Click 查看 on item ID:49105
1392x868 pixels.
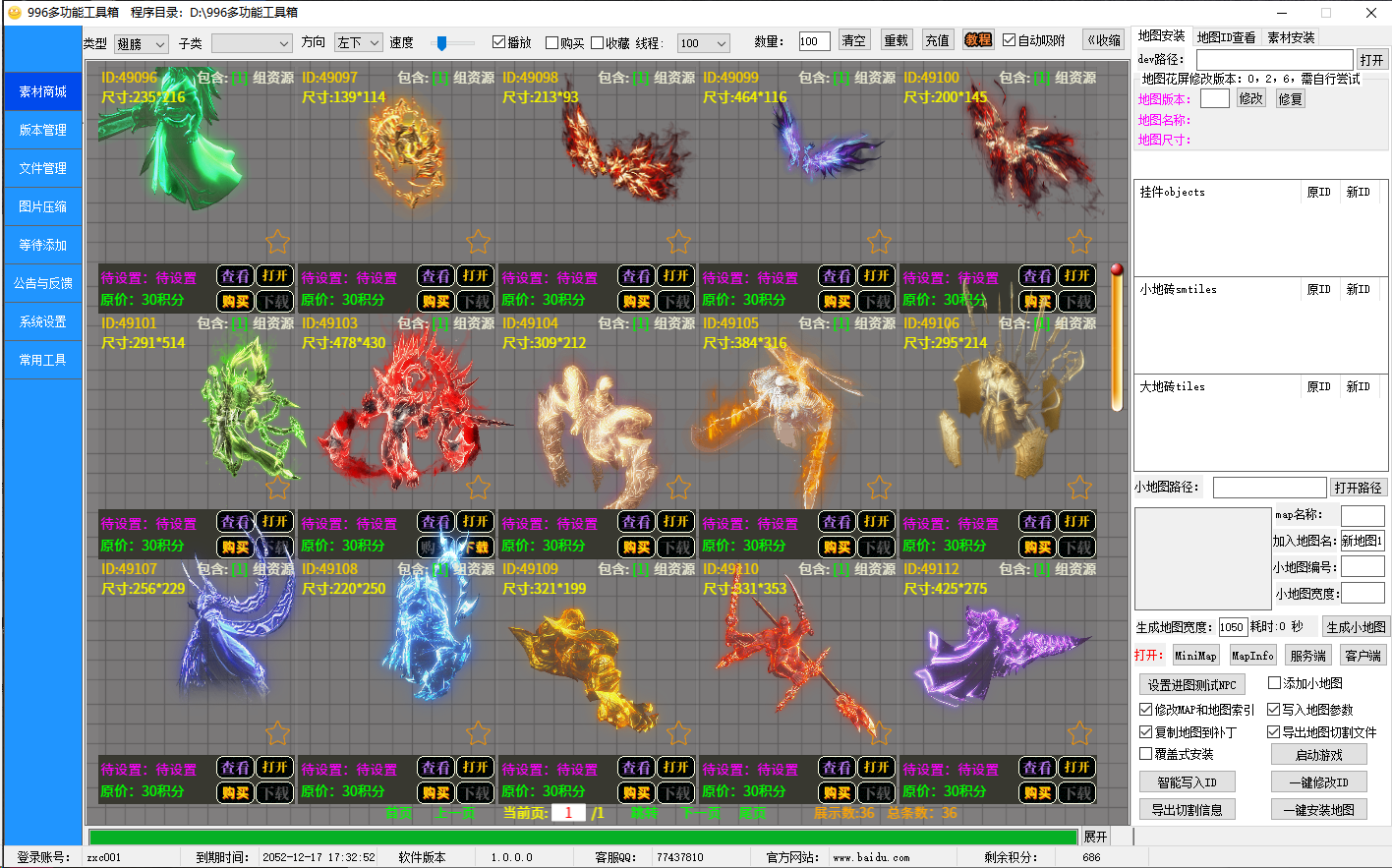[838, 522]
